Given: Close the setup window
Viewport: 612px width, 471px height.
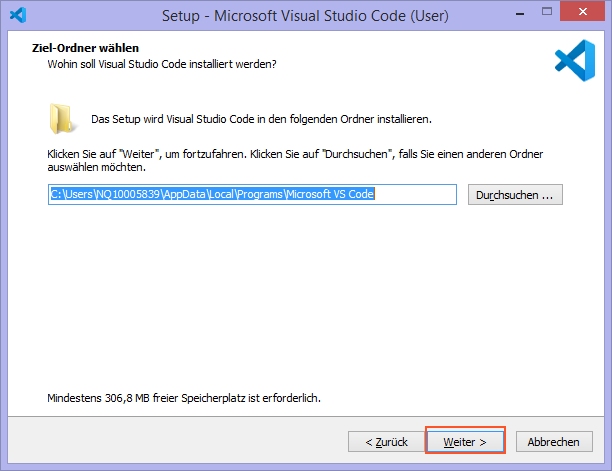Looking at the screenshot, I should (x=583, y=12).
